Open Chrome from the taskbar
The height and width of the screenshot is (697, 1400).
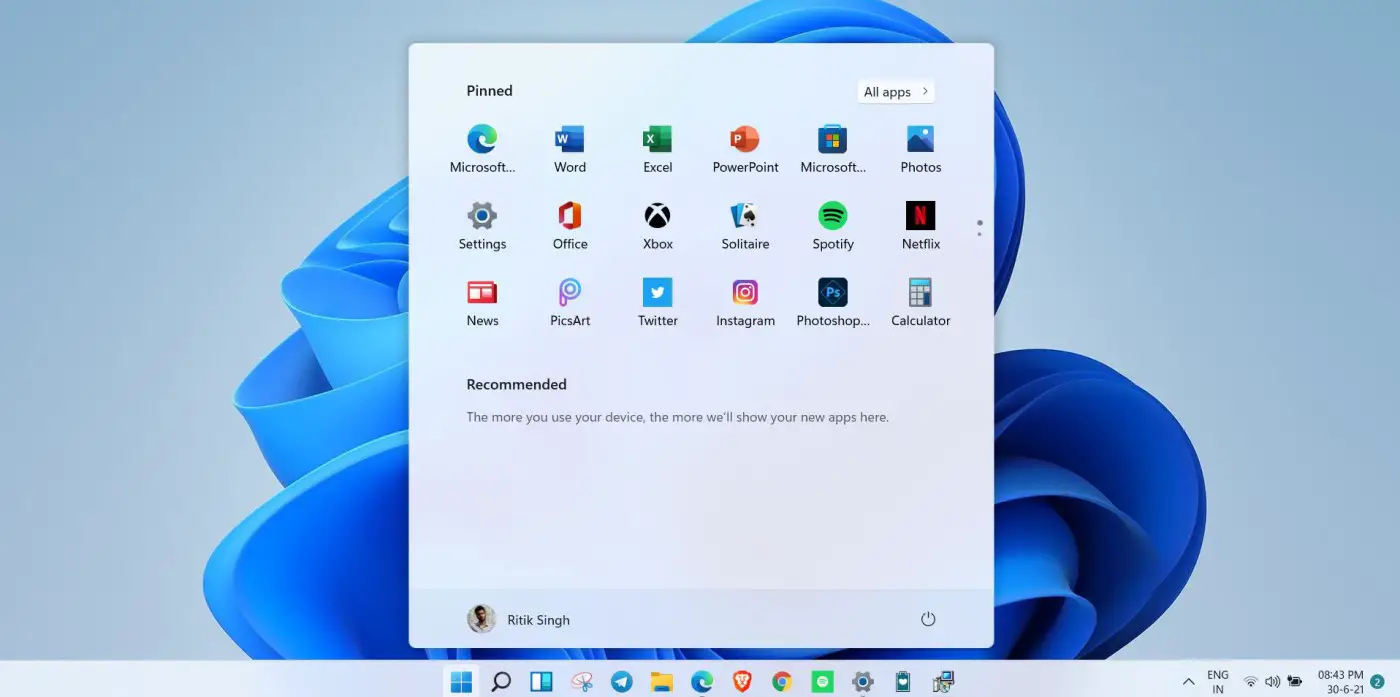click(782, 682)
